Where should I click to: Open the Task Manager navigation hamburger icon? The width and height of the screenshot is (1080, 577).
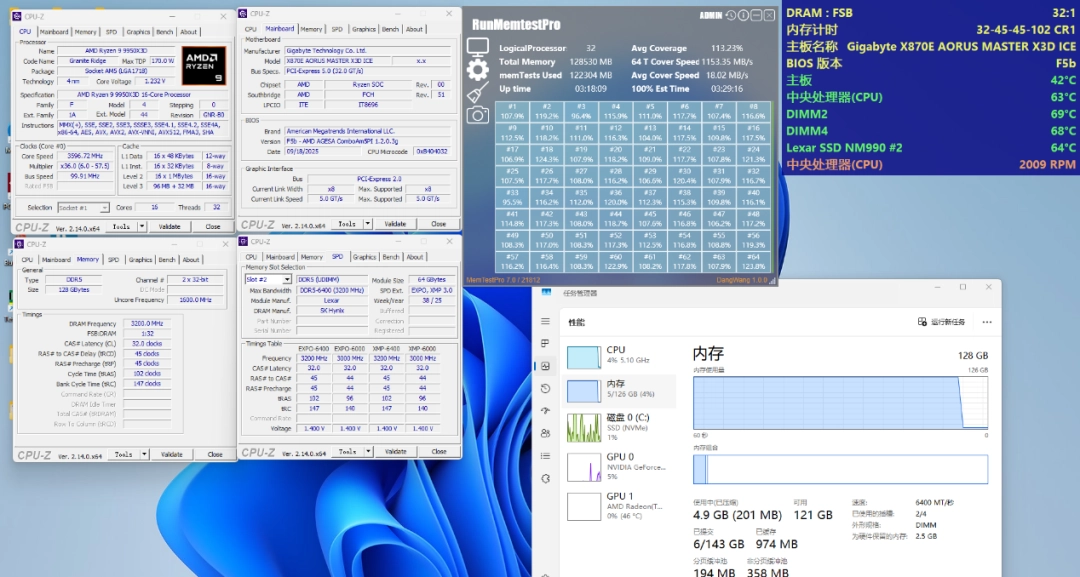(546, 321)
